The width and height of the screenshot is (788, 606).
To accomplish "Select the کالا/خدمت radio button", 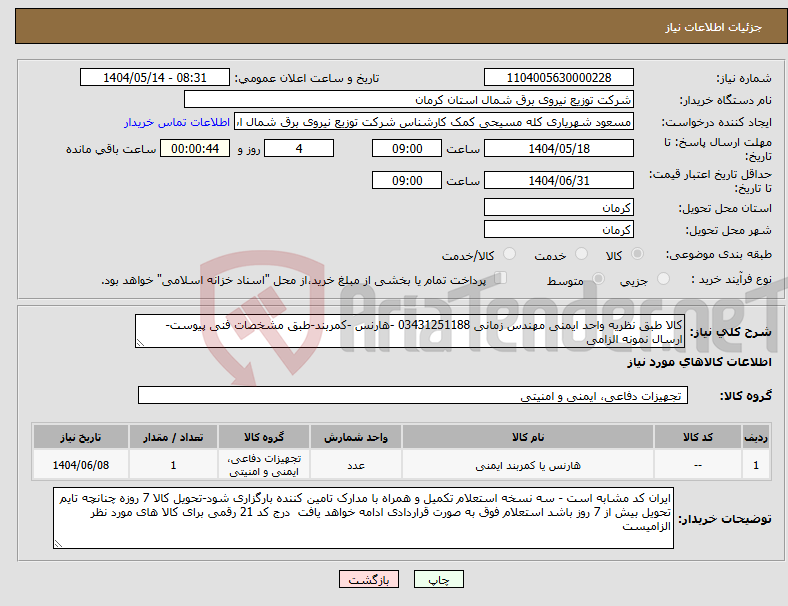I will (x=509, y=254).
